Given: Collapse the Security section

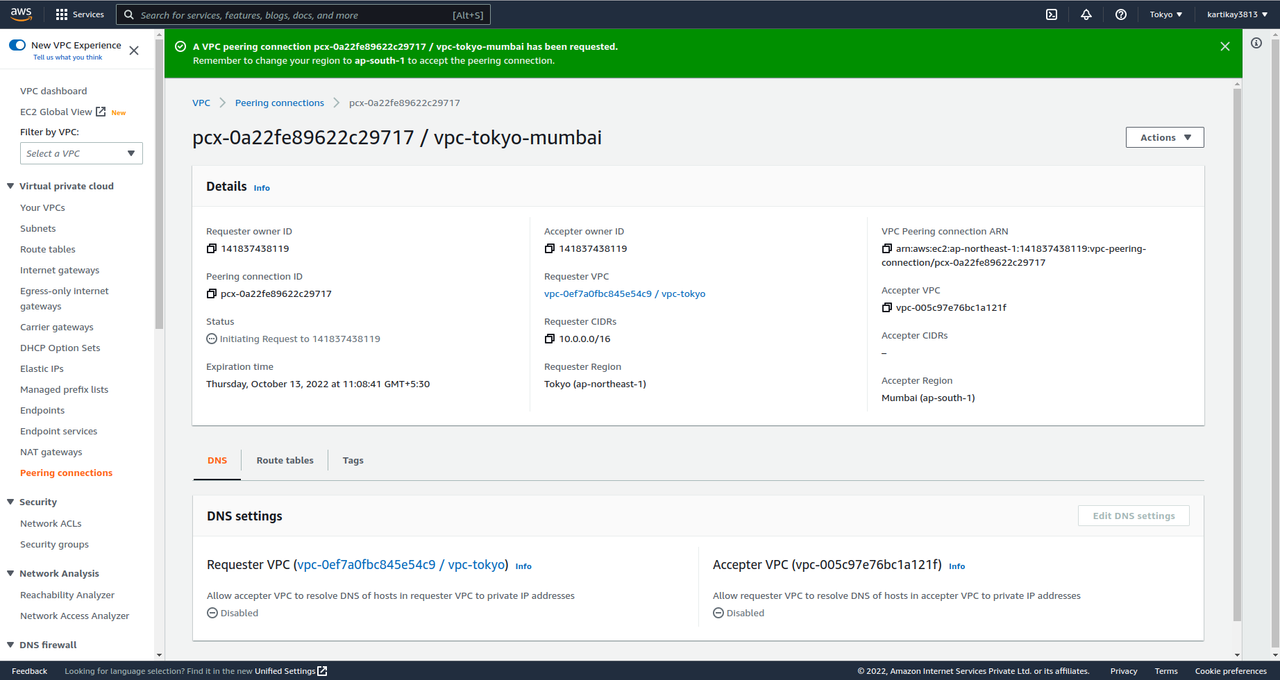Looking at the screenshot, I should tap(11, 502).
